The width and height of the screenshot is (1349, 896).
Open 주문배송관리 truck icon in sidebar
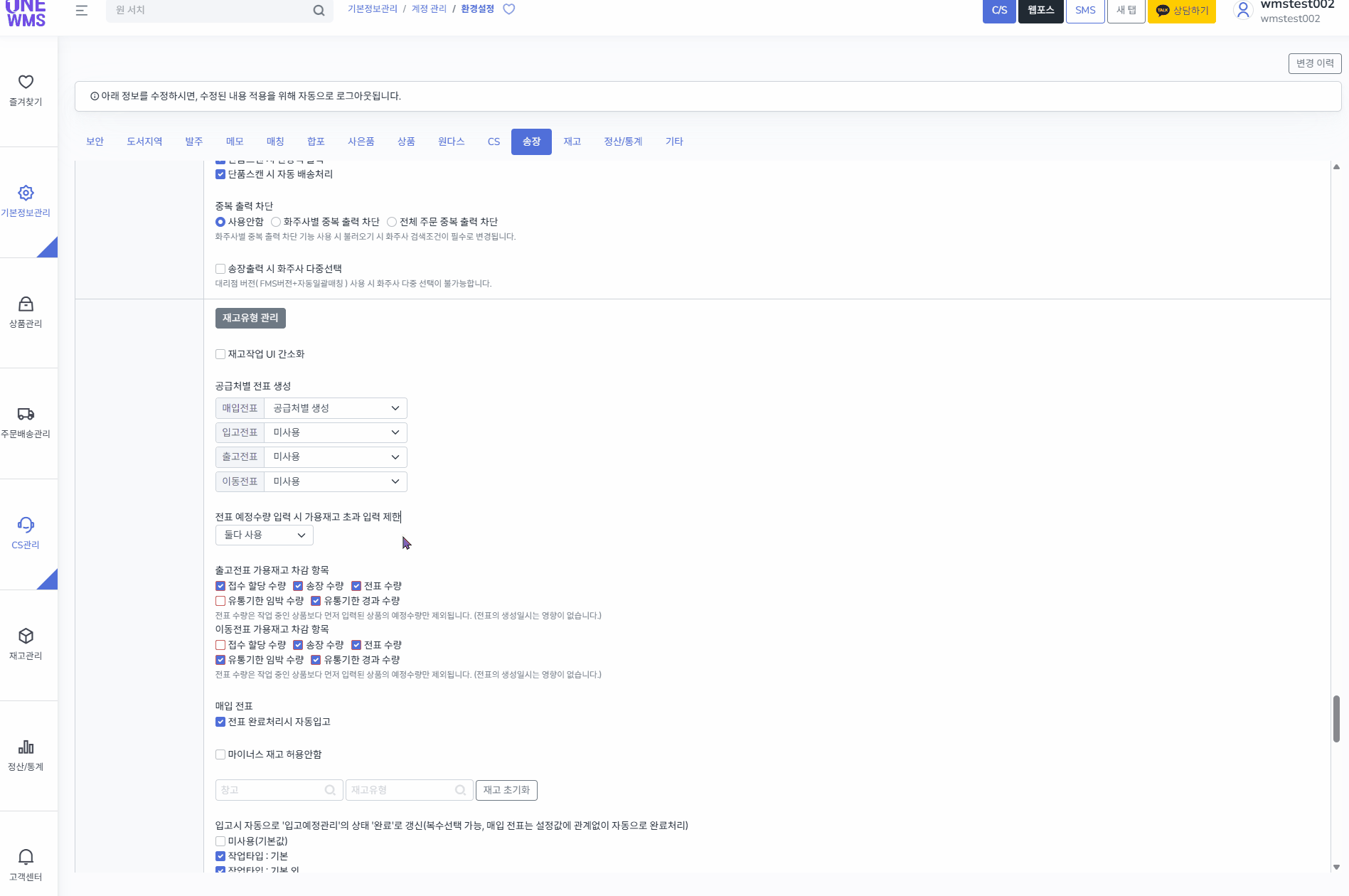[26, 414]
